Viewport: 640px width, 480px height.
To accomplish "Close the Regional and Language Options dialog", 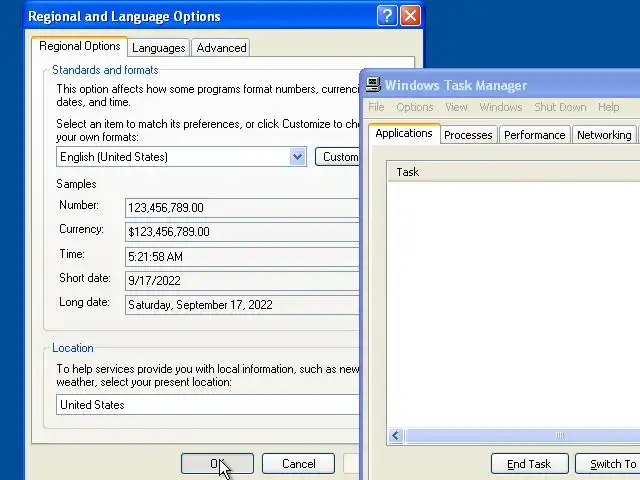I will (410, 16).
